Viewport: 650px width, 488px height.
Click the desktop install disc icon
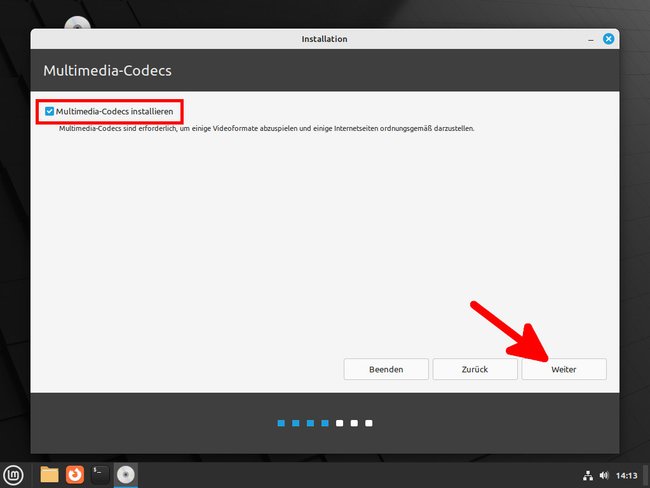[78, 23]
